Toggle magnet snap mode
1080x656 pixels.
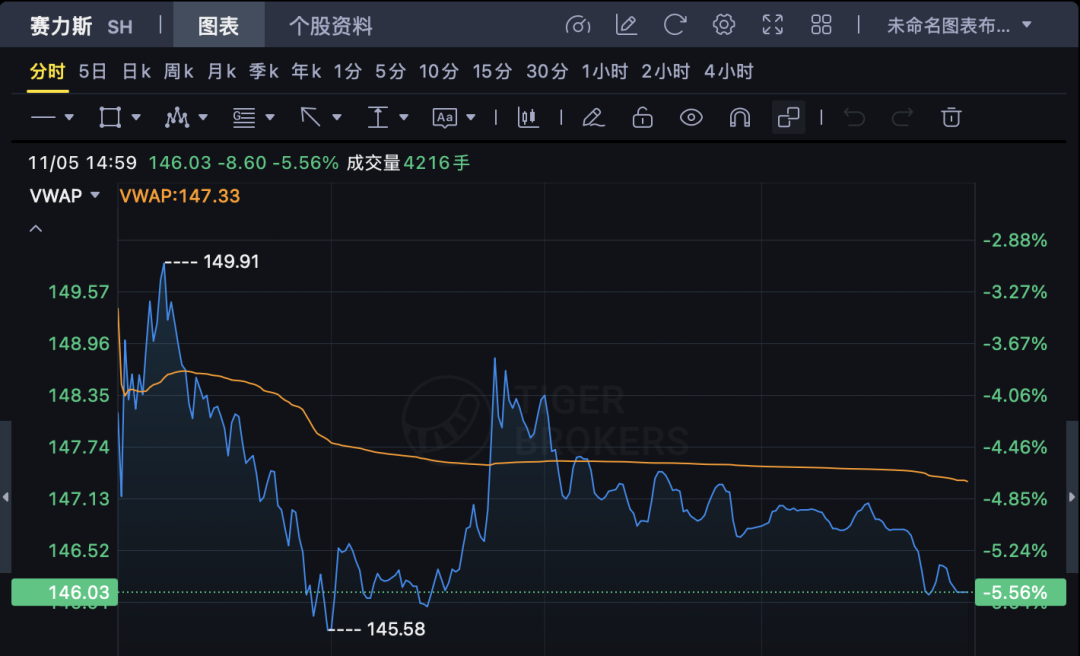[740, 118]
